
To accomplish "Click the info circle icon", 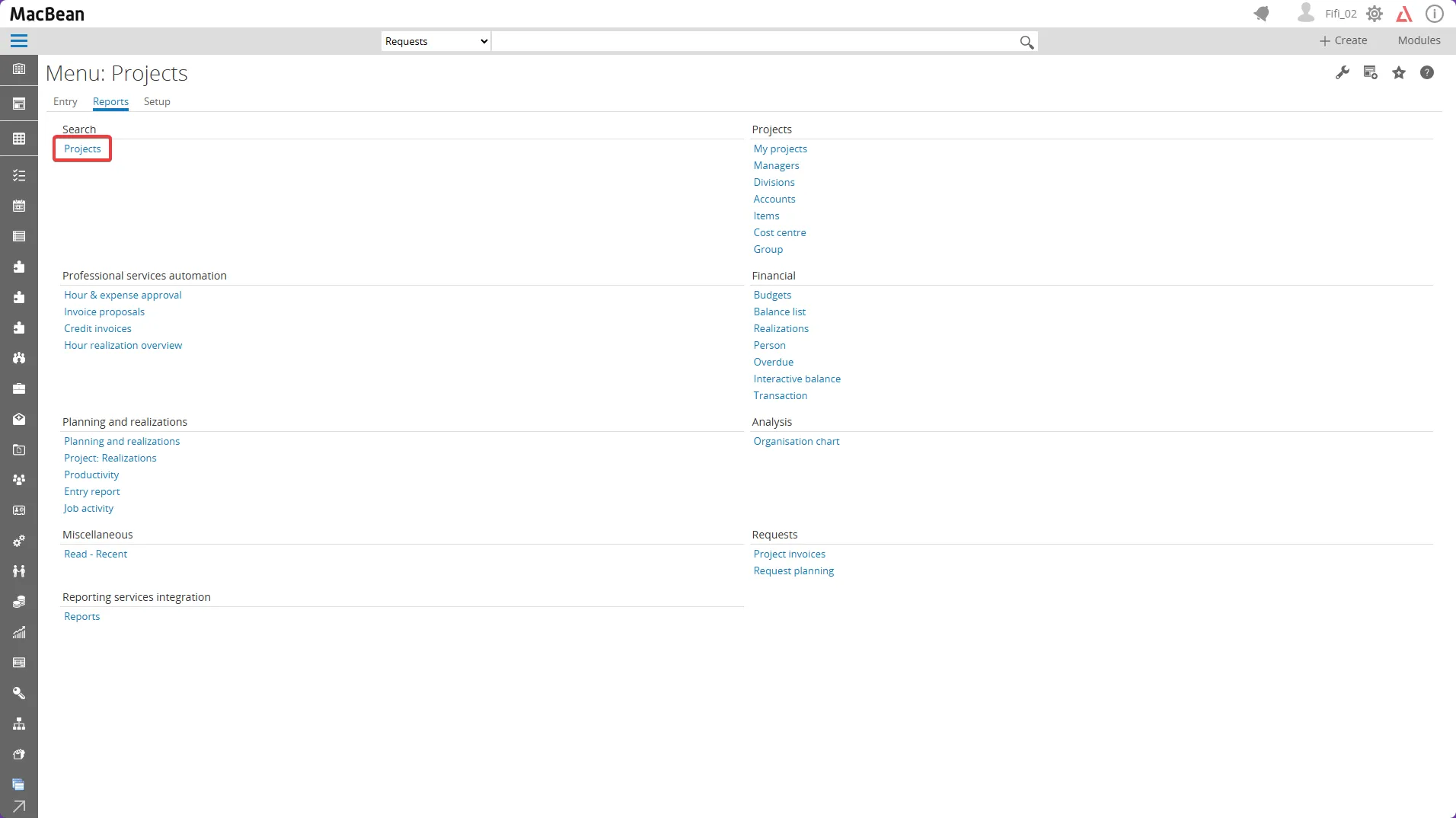I will (x=1435, y=14).
